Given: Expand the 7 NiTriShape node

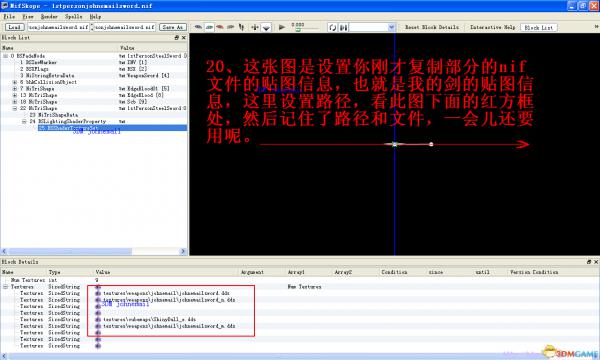Looking at the screenshot, I should [x=15, y=88].
